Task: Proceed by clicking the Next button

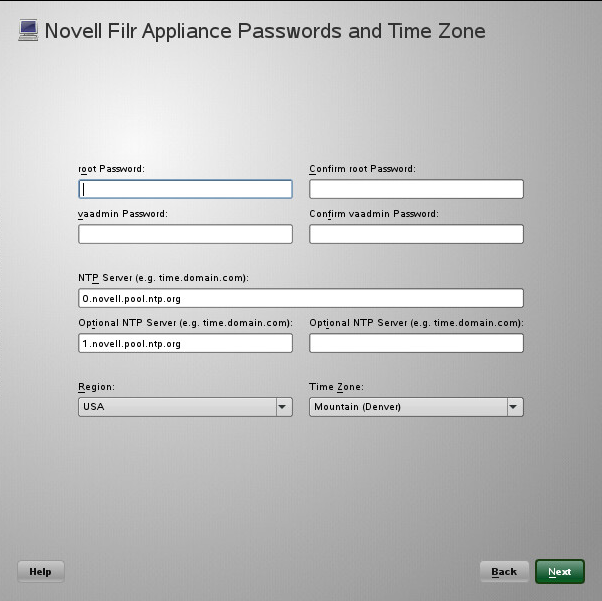Action: [x=560, y=571]
